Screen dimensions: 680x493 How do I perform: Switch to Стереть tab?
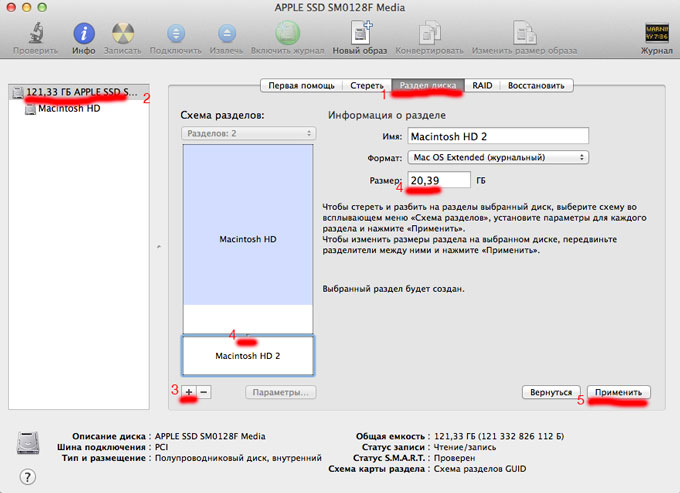click(367, 85)
